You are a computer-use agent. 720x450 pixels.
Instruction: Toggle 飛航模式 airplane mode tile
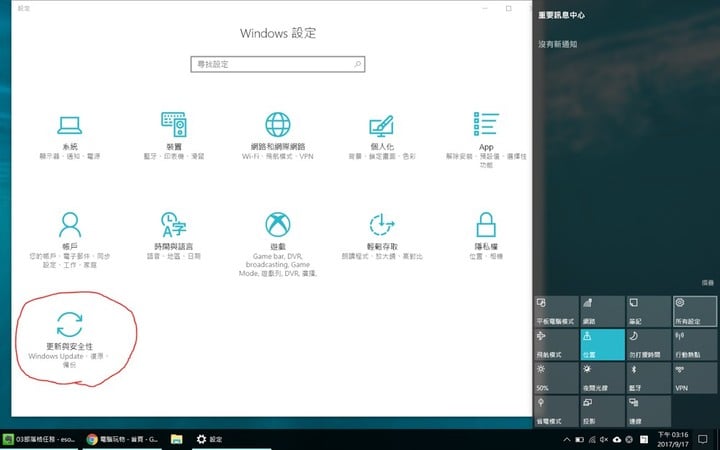[x=556, y=345]
